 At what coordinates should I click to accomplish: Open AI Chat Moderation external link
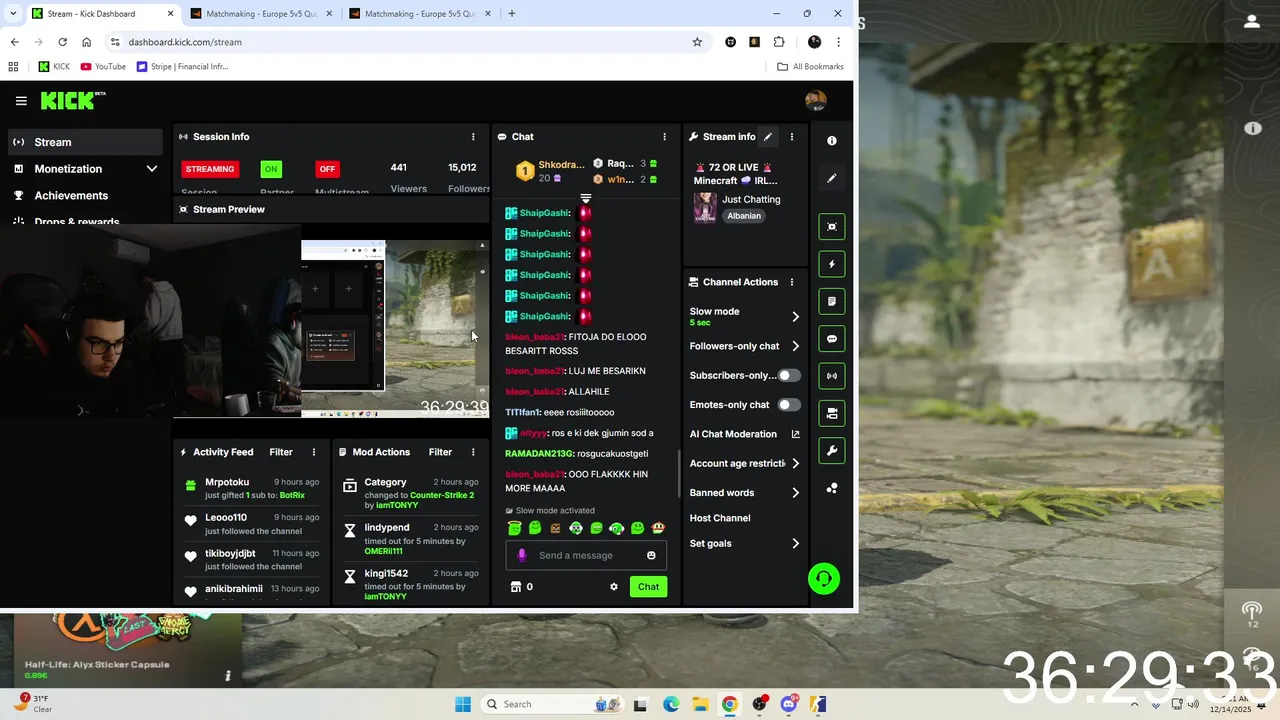(x=796, y=434)
